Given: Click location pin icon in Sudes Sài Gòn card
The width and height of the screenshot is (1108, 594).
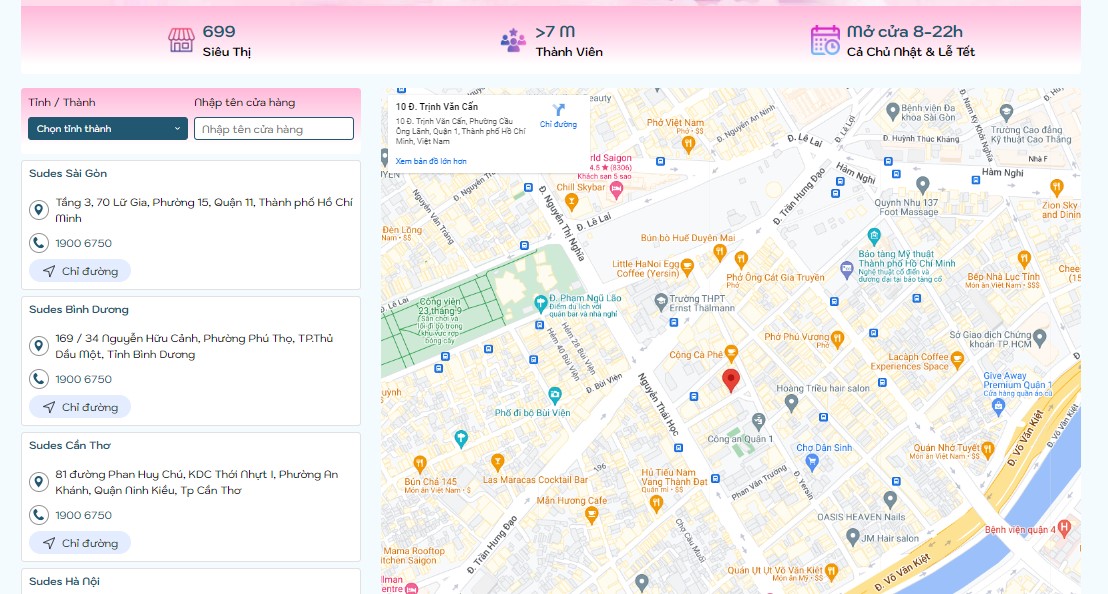Looking at the screenshot, I should [38, 210].
